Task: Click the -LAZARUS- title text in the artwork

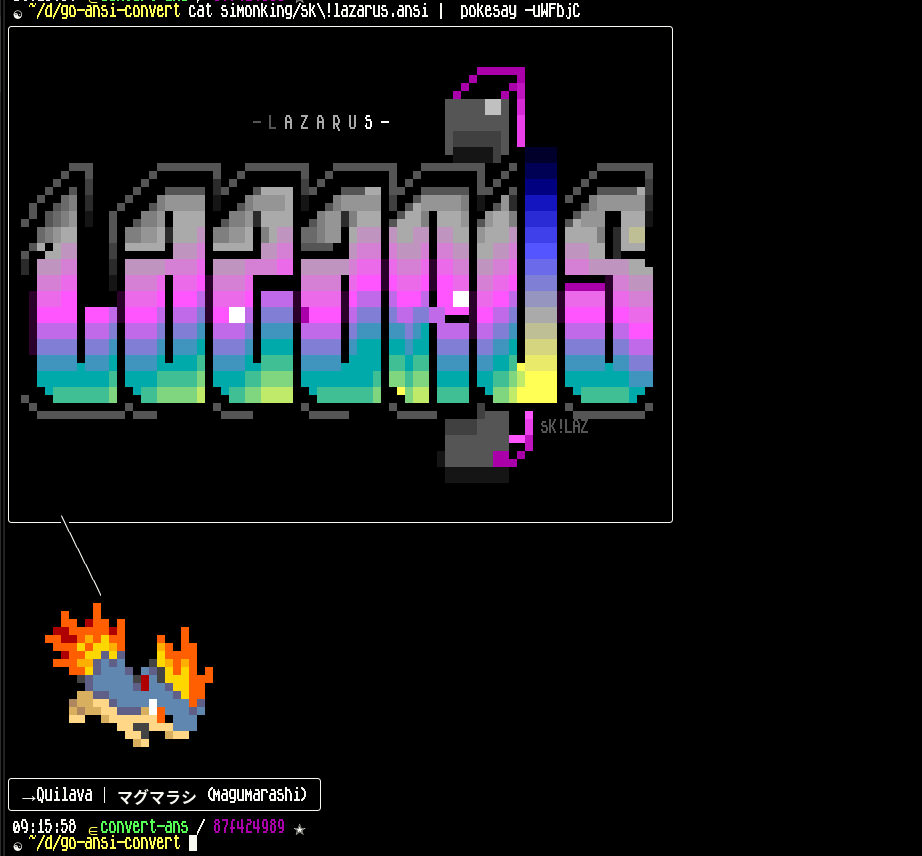Action: 321,123
